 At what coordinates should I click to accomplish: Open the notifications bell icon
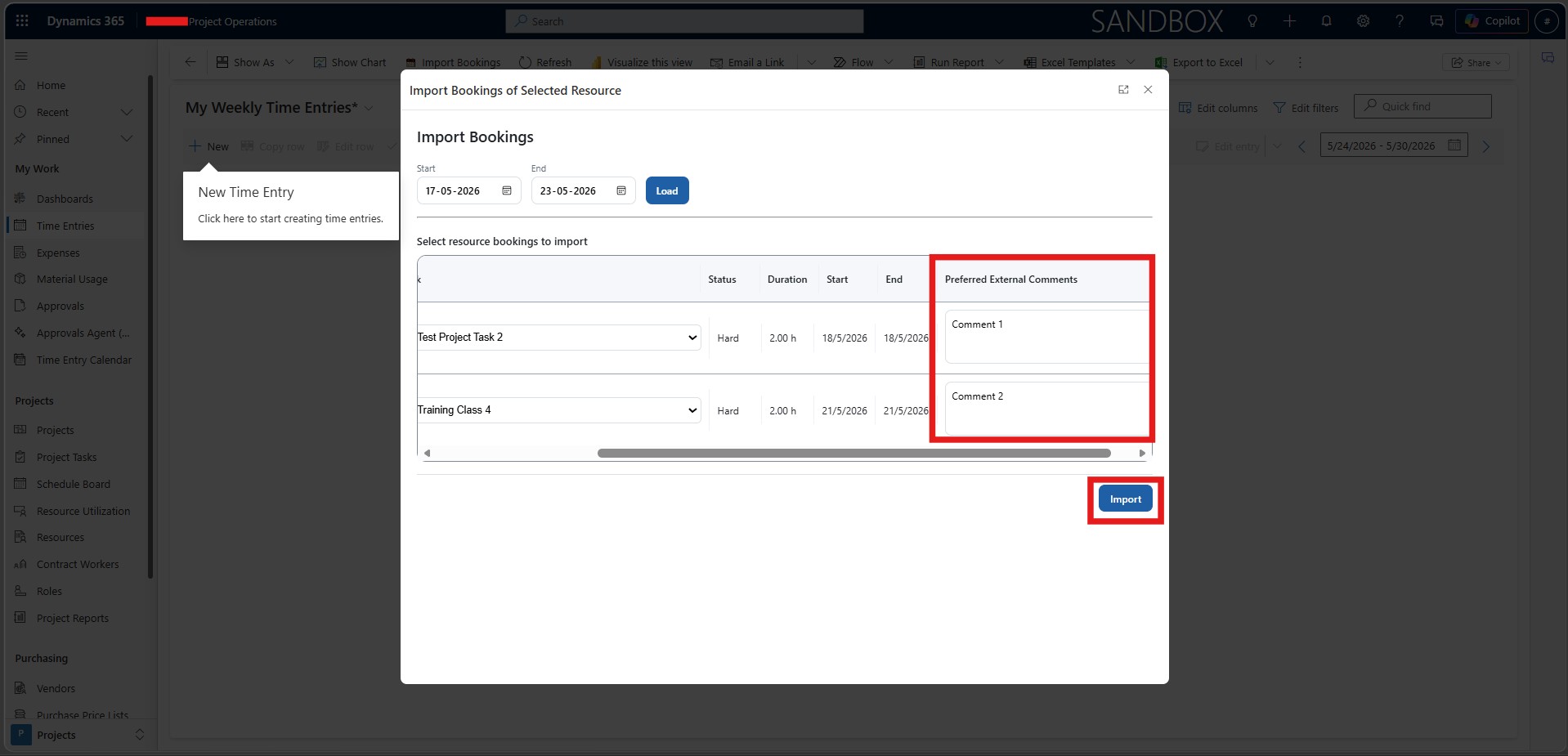click(1326, 21)
